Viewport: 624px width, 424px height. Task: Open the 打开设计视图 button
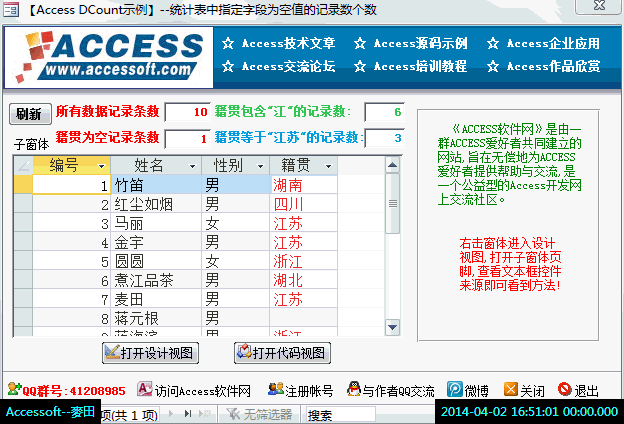[150, 353]
